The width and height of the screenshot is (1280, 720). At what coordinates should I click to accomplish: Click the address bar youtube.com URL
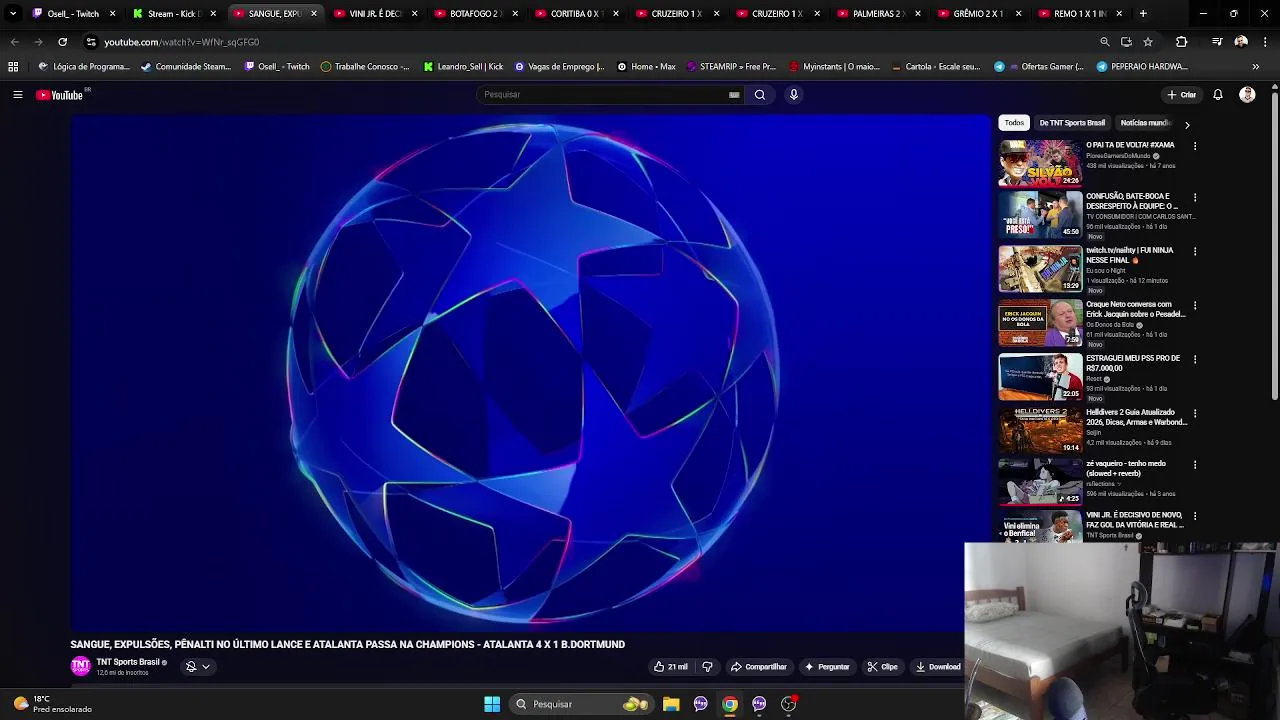coord(182,42)
